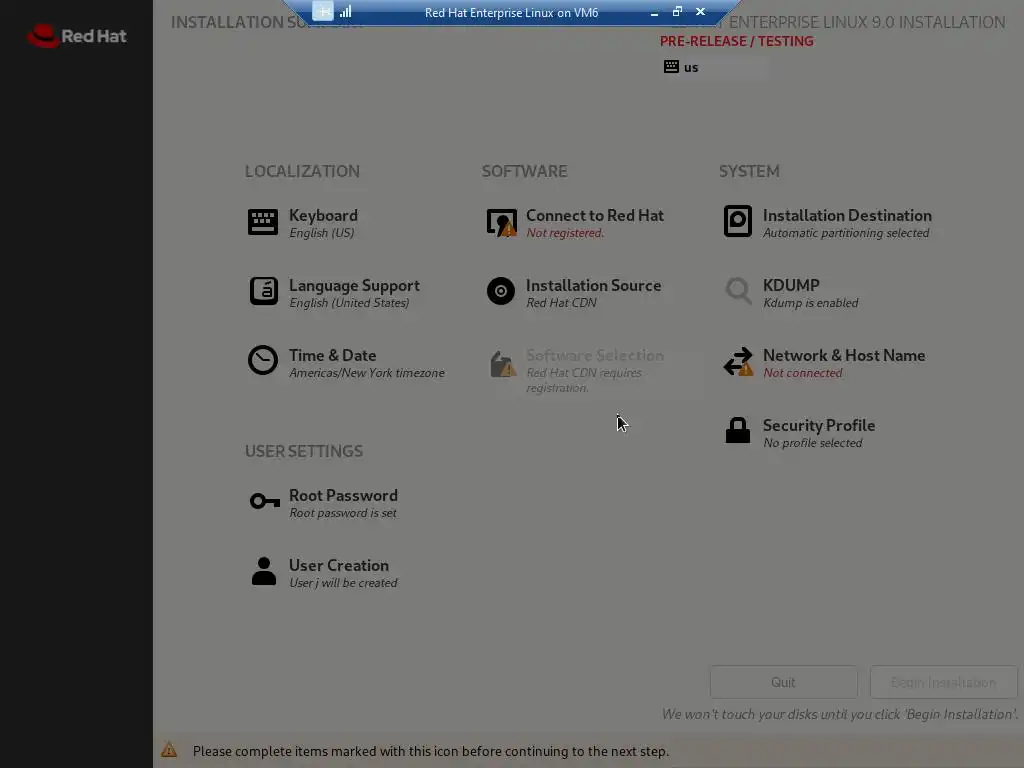This screenshot has width=1024, height=768.
Task: Restore down the VM window
Action: pos(677,11)
